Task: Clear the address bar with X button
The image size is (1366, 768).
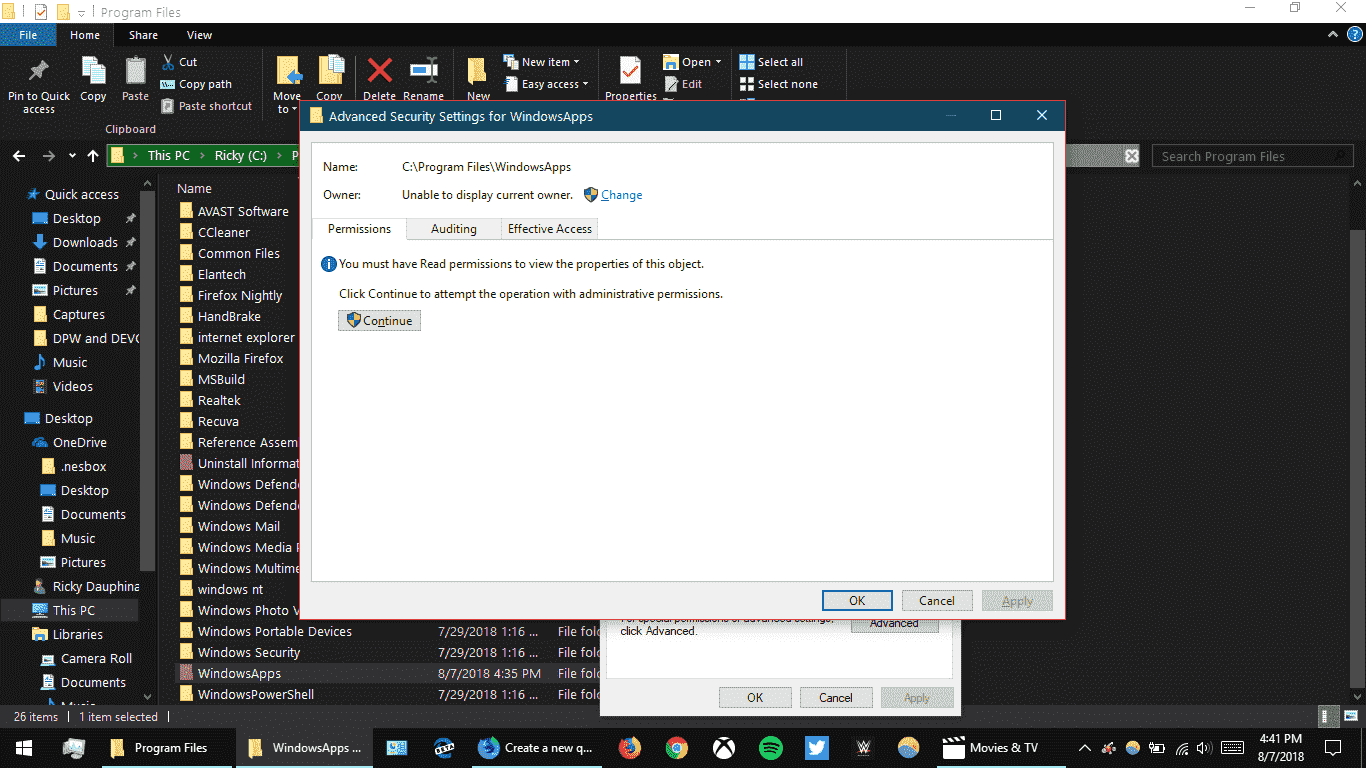Action: pos(1131,156)
